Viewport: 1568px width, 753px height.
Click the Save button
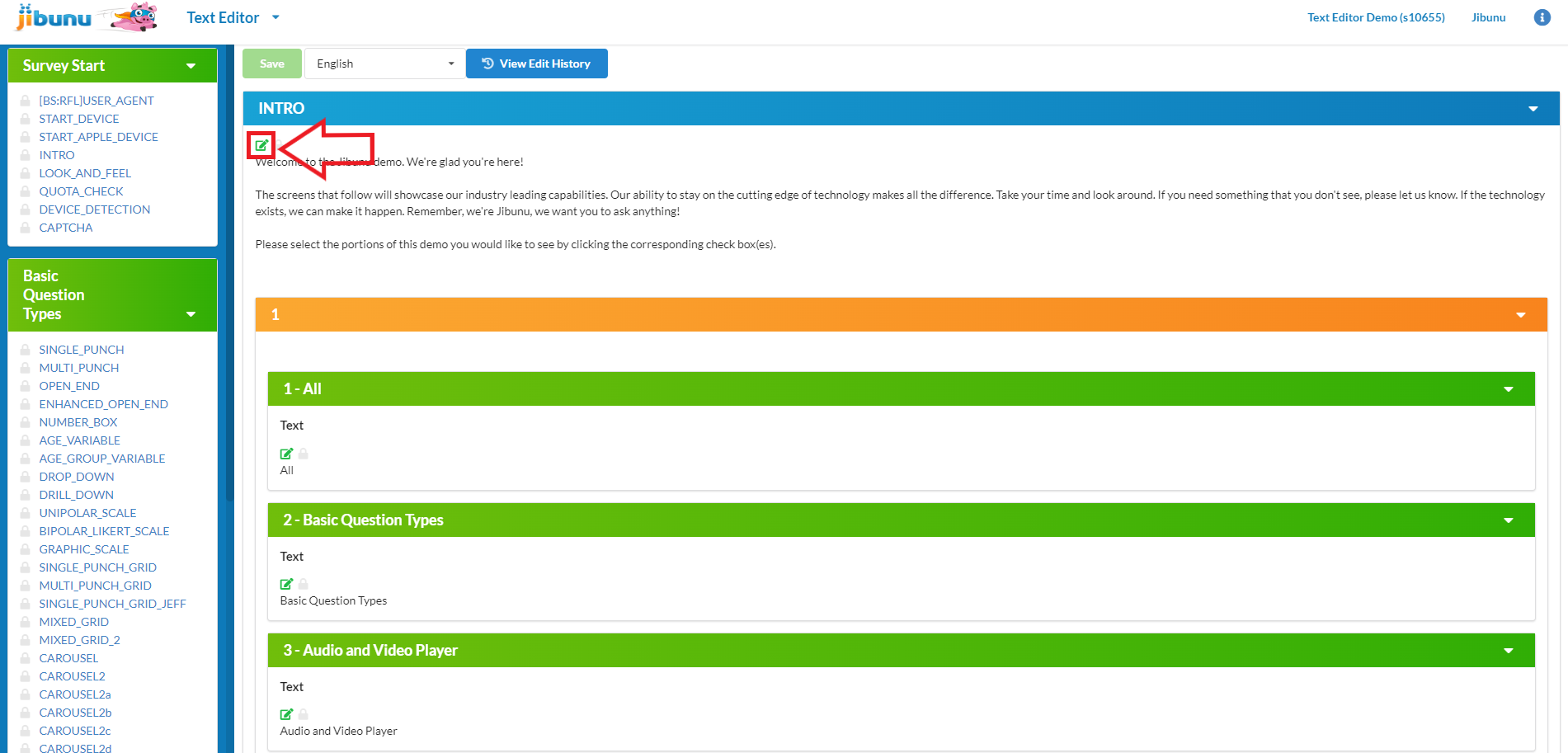(271, 64)
